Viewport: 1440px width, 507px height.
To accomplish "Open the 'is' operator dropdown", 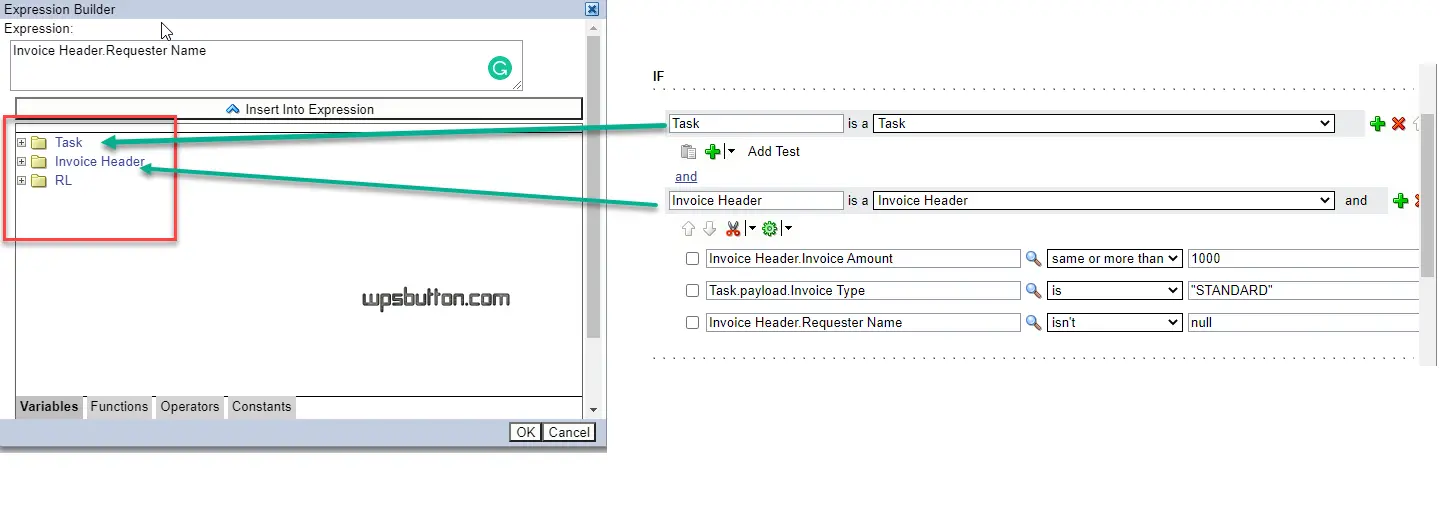I will pyautogui.click(x=1115, y=291).
